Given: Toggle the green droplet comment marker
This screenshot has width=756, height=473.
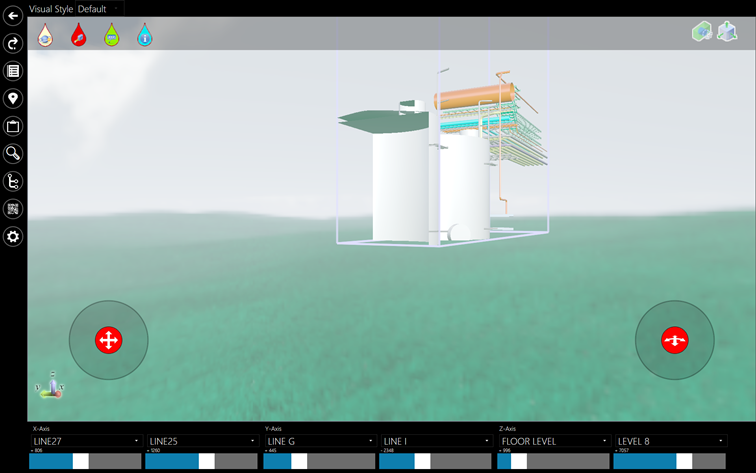Looking at the screenshot, I should (x=112, y=36).
